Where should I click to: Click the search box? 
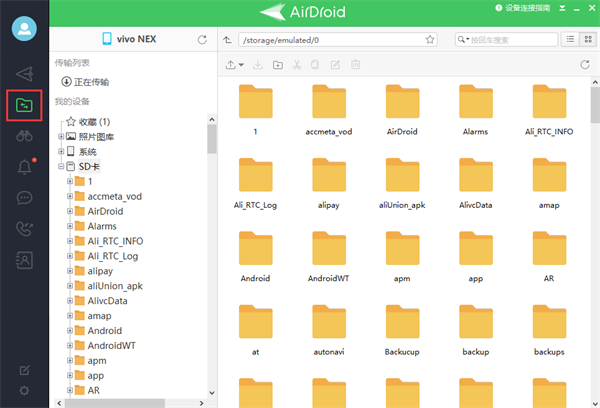click(506, 40)
